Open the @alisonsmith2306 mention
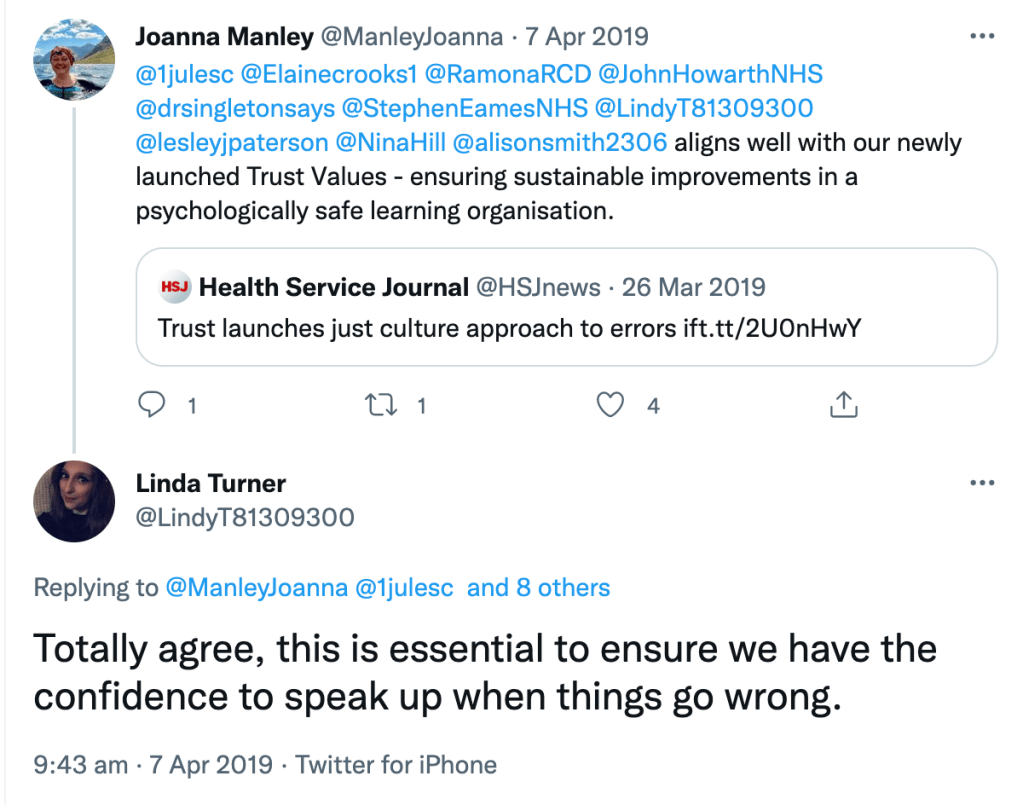Viewport: 1023px width, 805px height. tap(560, 142)
